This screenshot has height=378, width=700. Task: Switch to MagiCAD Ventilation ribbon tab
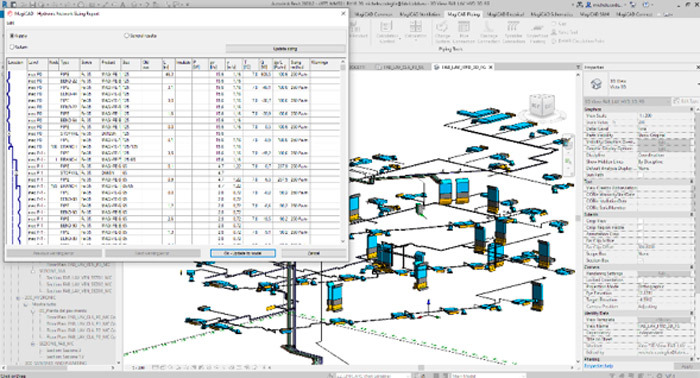coord(420,14)
